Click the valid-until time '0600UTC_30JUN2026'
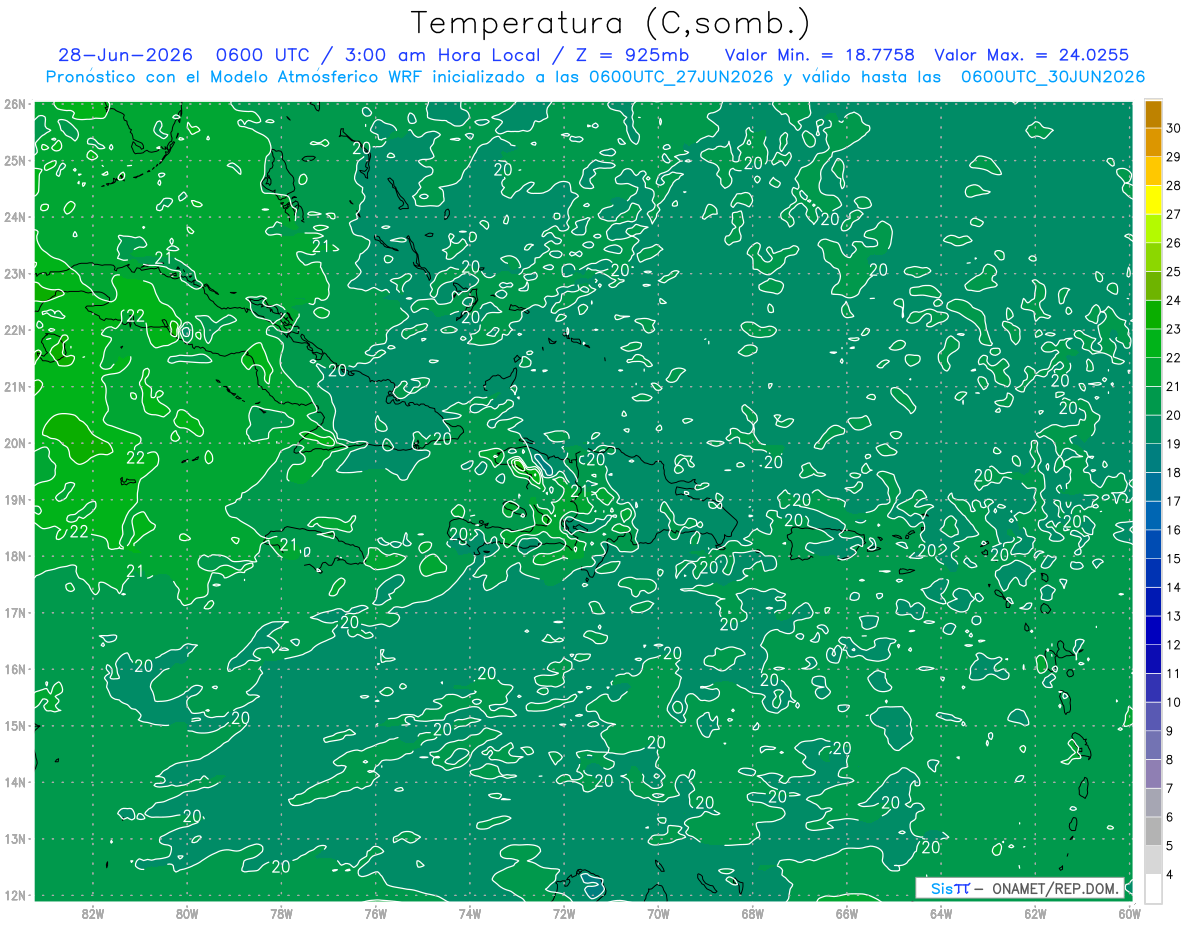Viewport: 1200px width, 927px height. click(1053, 77)
